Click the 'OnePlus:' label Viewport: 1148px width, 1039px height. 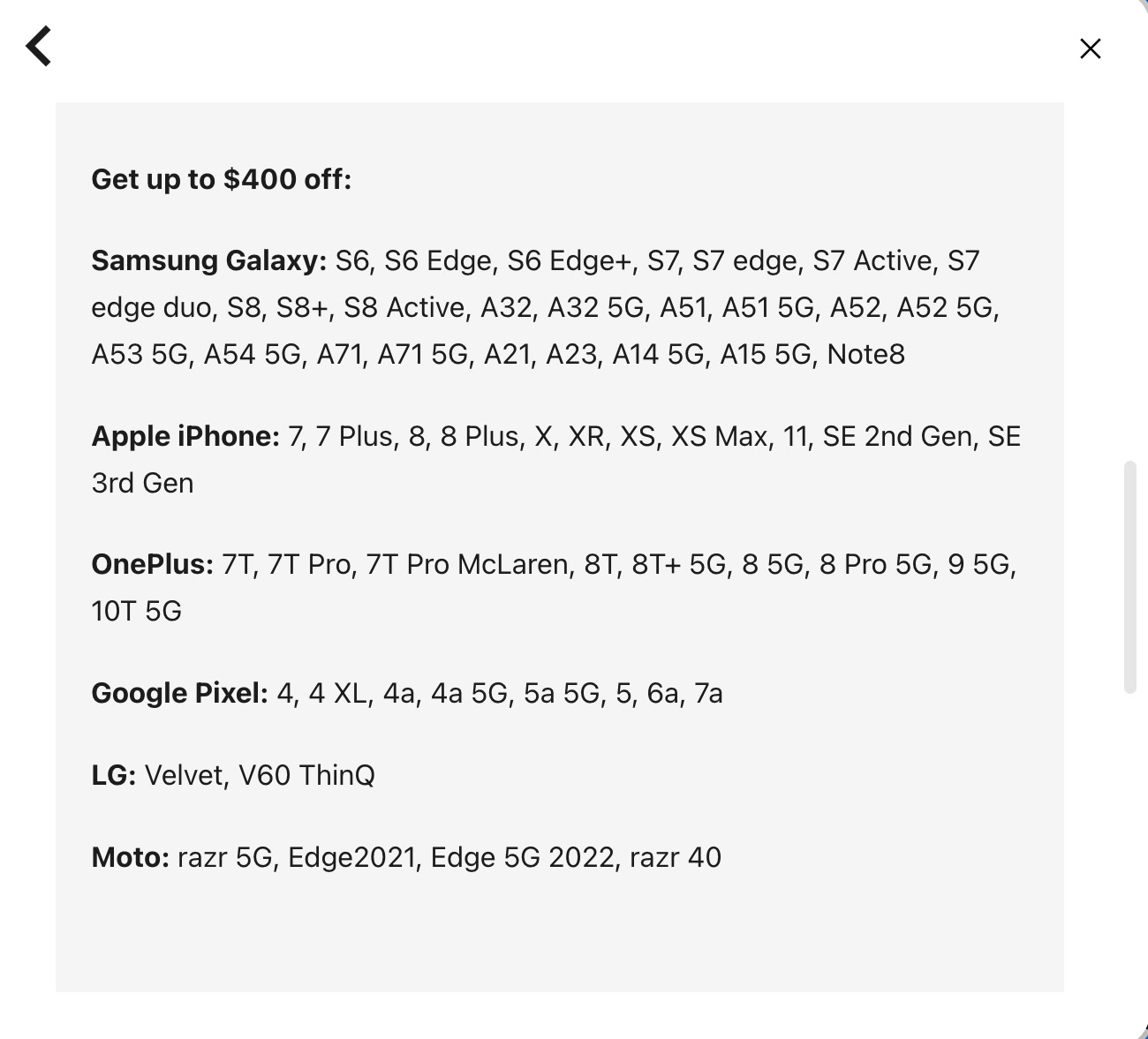click(153, 564)
